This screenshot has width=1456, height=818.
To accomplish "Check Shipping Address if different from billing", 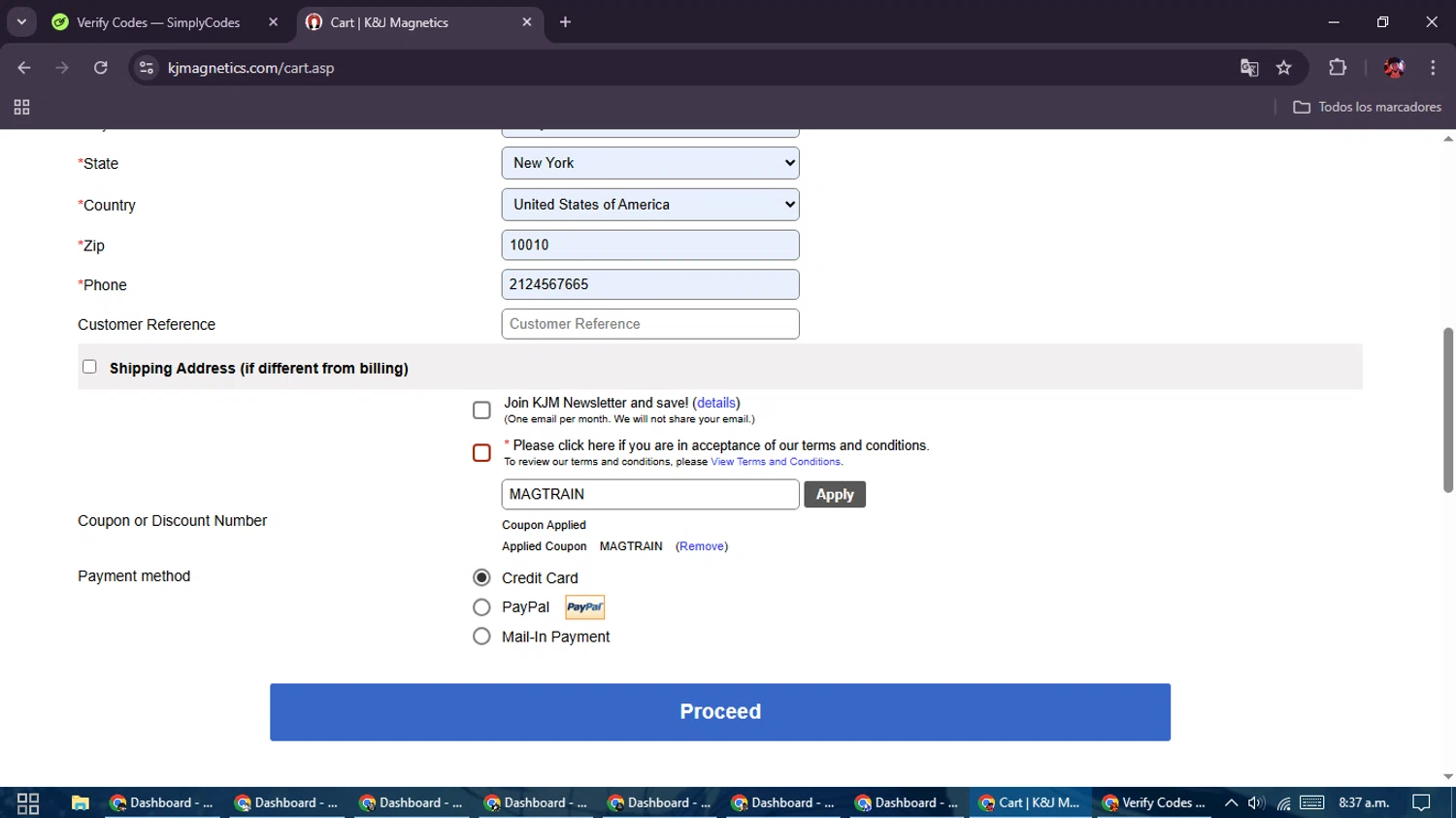I will [x=89, y=367].
